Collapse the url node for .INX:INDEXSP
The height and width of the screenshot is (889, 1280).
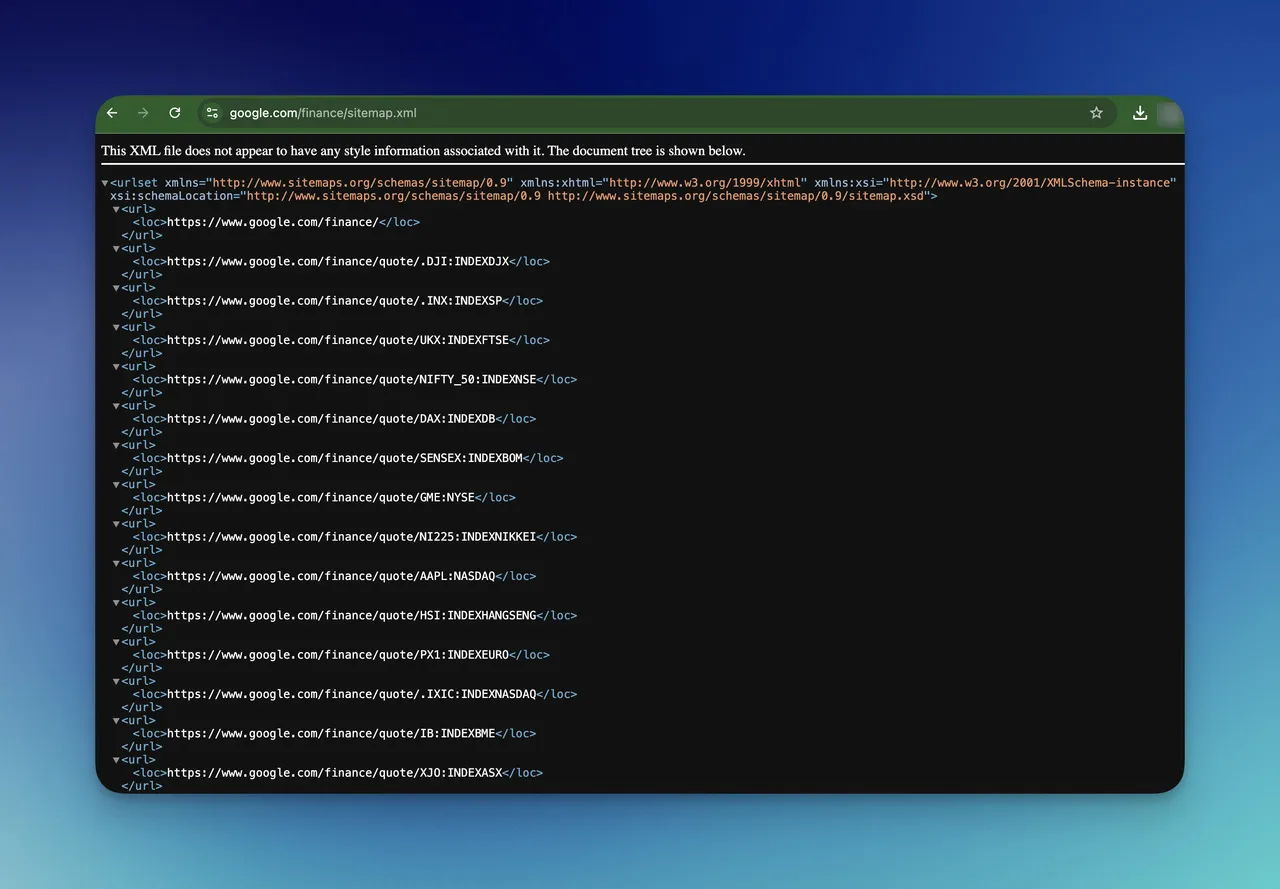tap(116, 288)
